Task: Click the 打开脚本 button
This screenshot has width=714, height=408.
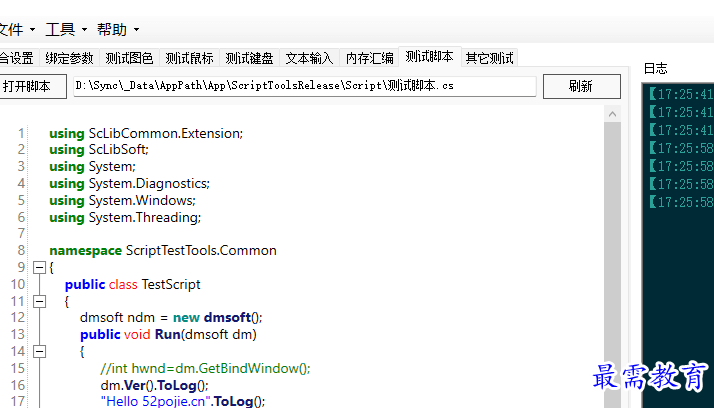Action: click(x=32, y=86)
